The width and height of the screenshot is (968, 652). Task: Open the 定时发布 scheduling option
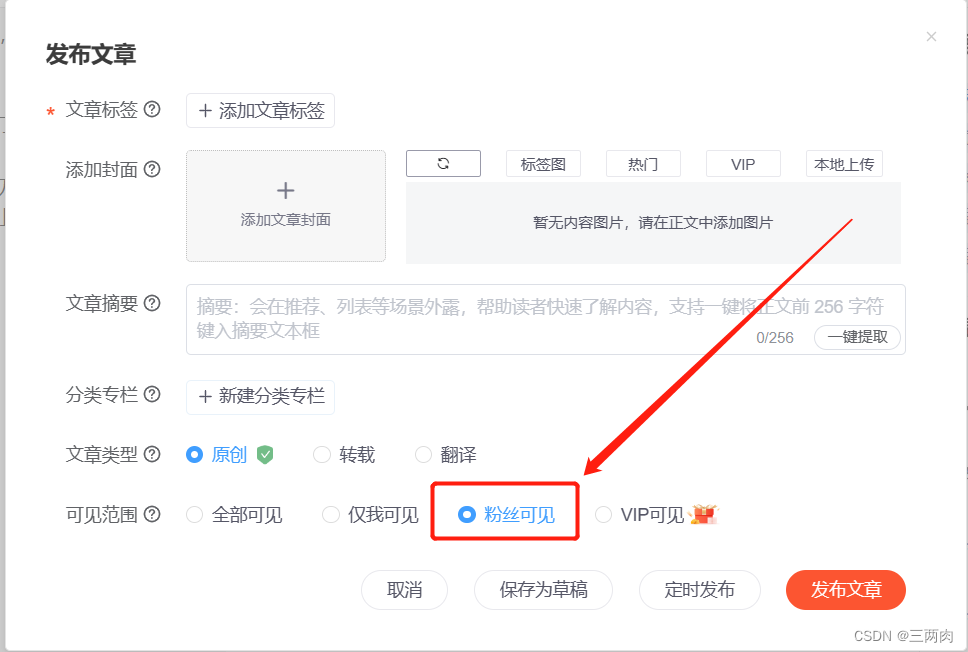point(699,590)
